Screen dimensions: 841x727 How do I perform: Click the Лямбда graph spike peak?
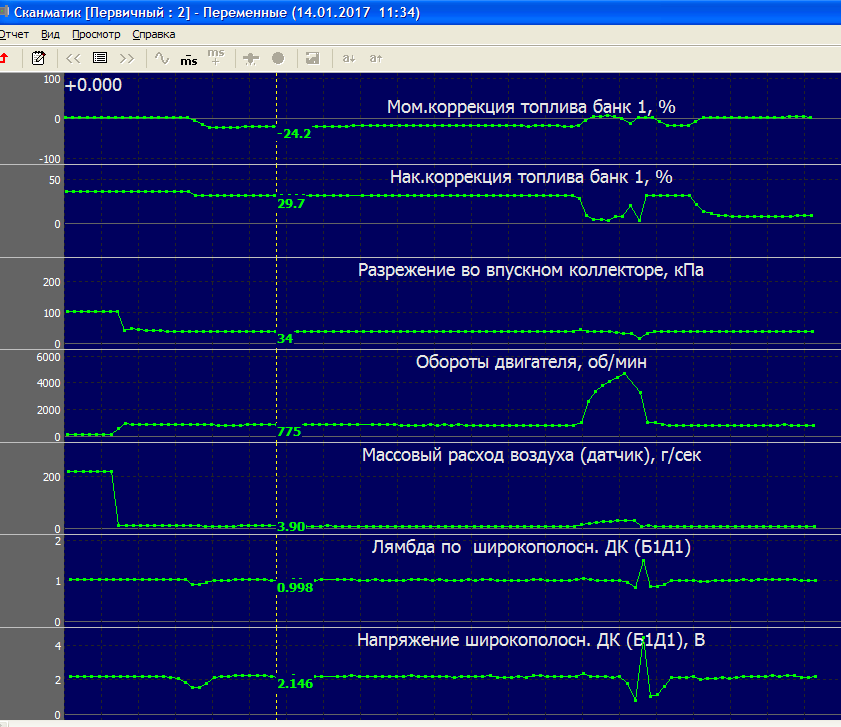[643, 560]
